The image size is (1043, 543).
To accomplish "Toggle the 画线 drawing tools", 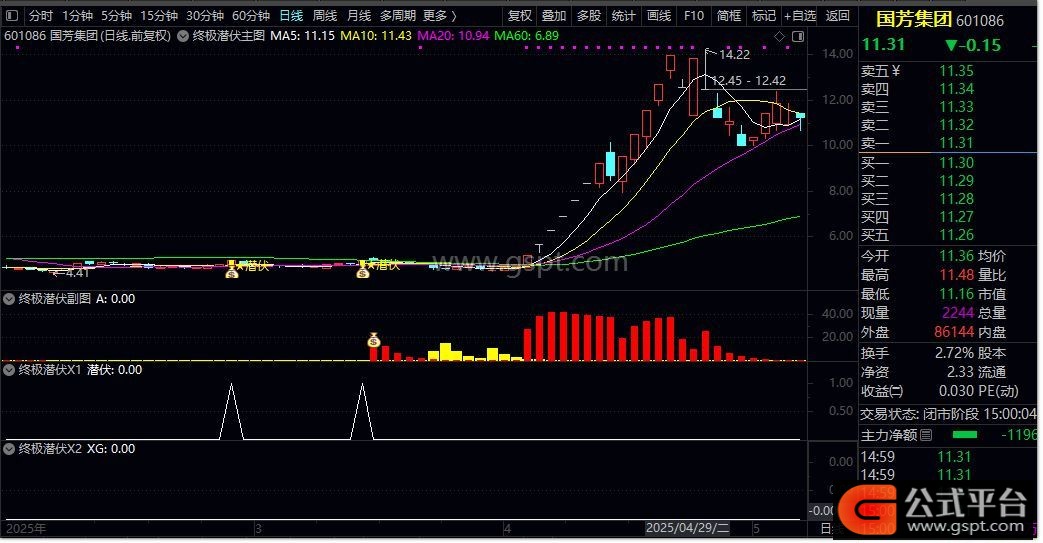I will 658,16.
